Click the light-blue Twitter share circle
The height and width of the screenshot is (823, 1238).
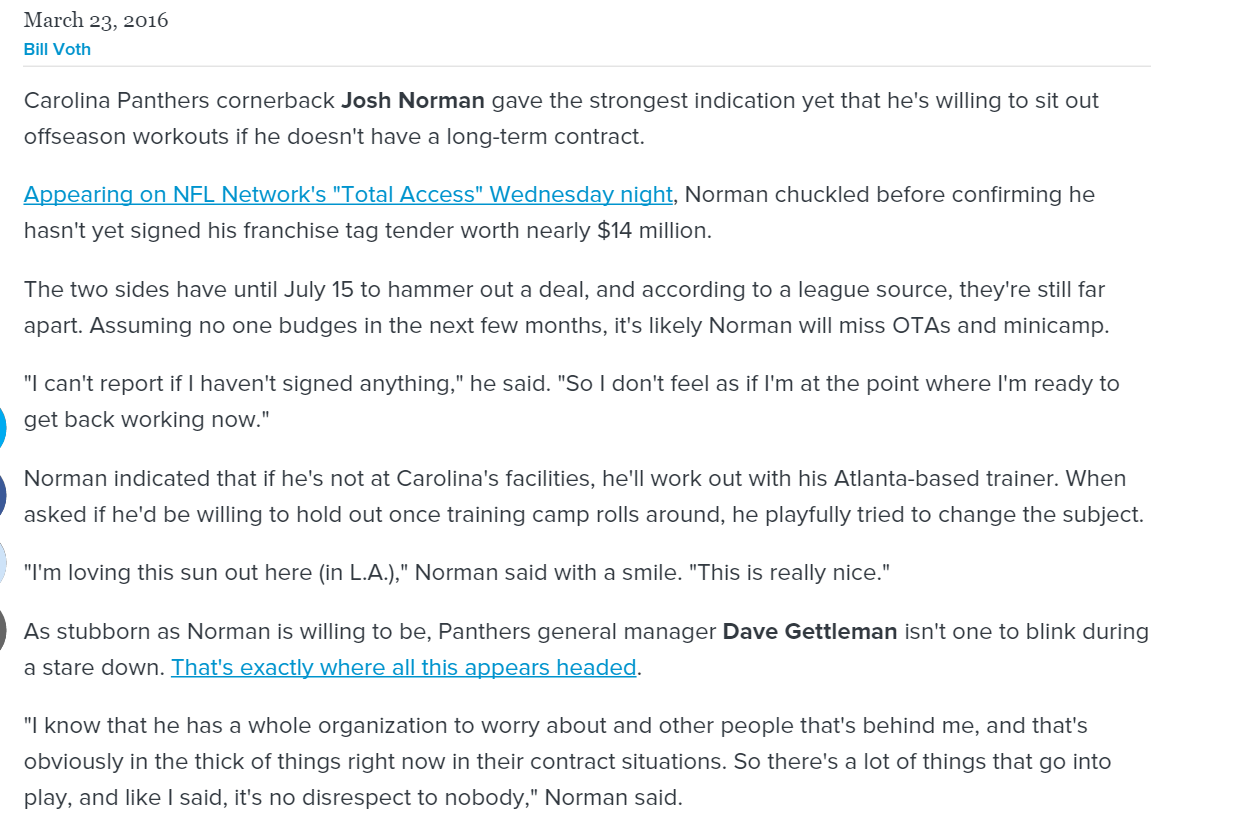pos(2,428)
